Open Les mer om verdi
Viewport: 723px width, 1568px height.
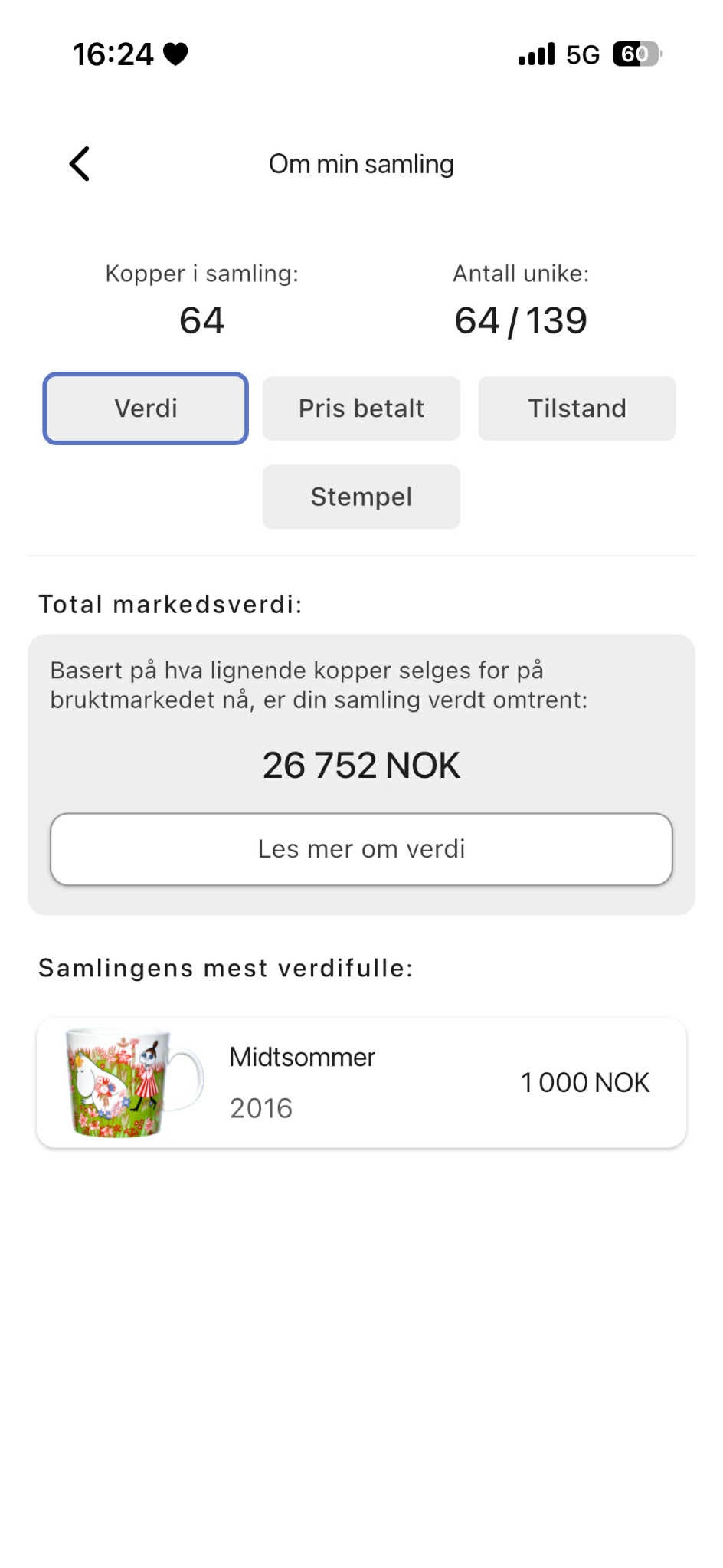tap(361, 849)
